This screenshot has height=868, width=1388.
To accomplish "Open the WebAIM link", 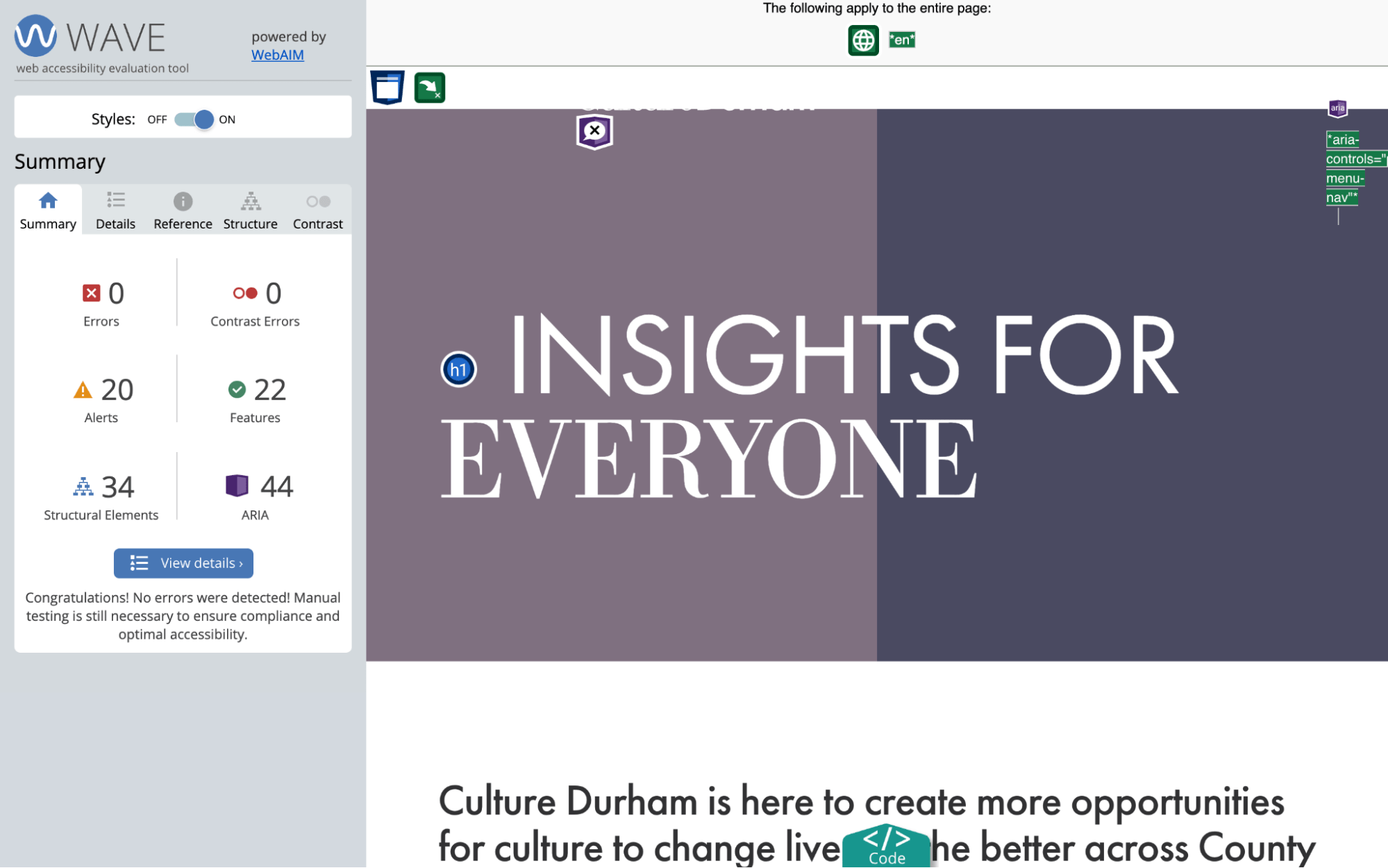I will click(x=277, y=55).
